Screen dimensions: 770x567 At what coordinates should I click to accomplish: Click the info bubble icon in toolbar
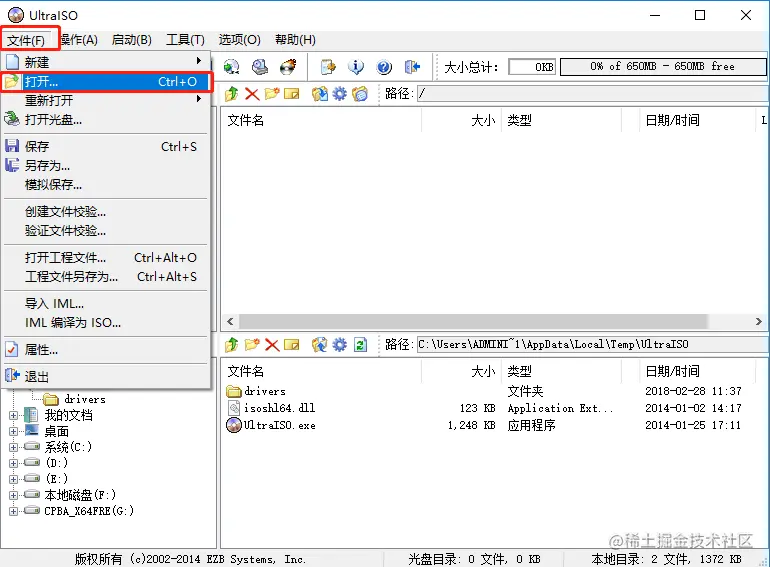click(x=356, y=66)
